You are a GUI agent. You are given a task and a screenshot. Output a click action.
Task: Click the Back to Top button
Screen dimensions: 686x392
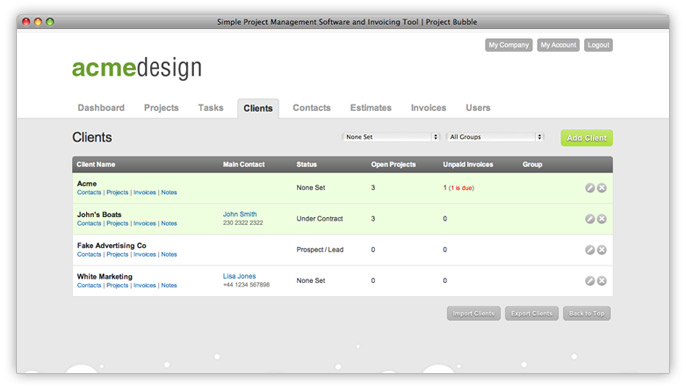pyautogui.click(x=587, y=313)
